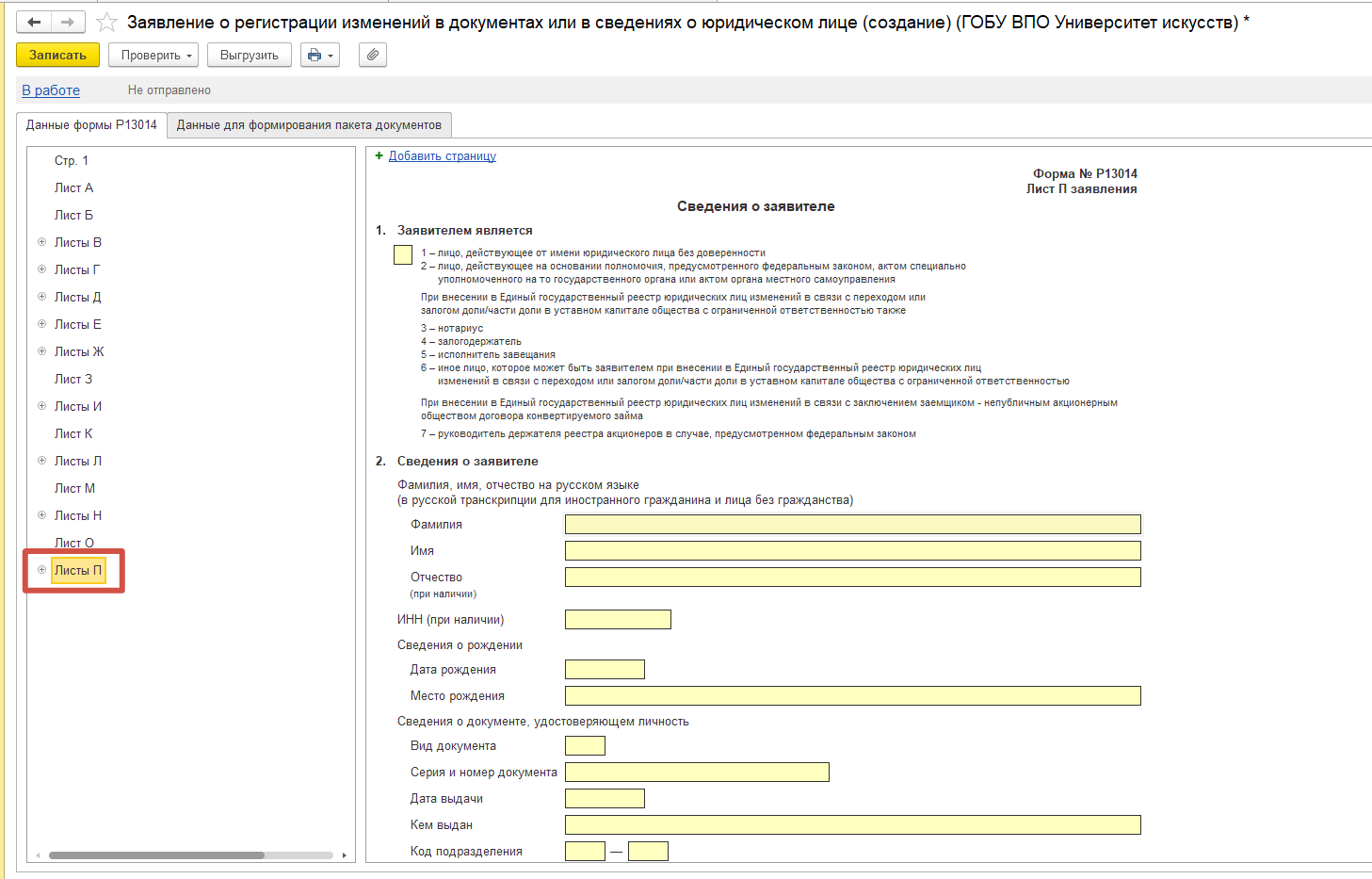
Task: Click the left sheet list scroll arrow
Action: [38, 855]
